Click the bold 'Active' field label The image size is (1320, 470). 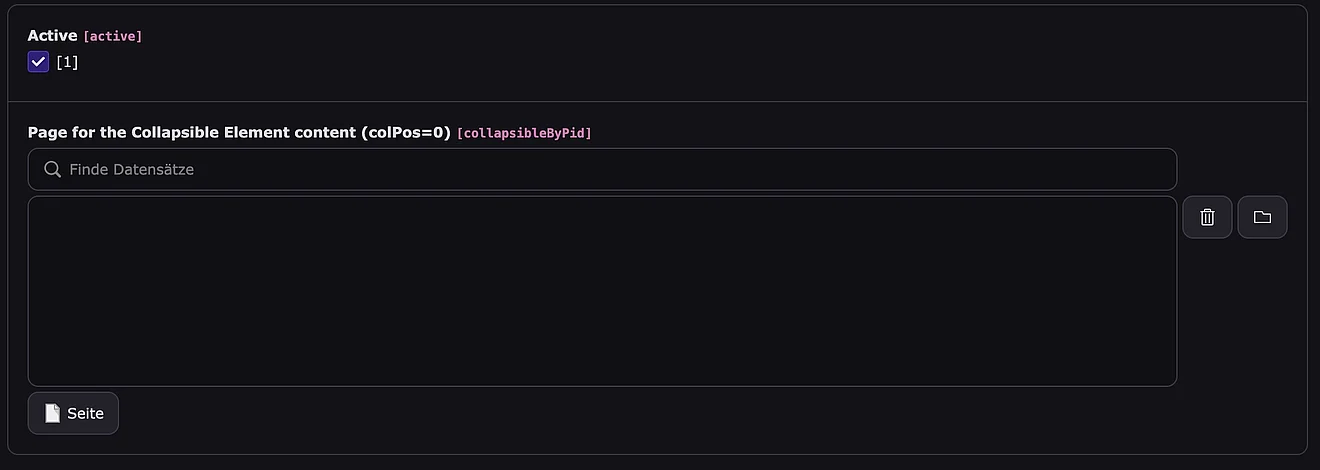pyautogui.click(x=52, y=35)
